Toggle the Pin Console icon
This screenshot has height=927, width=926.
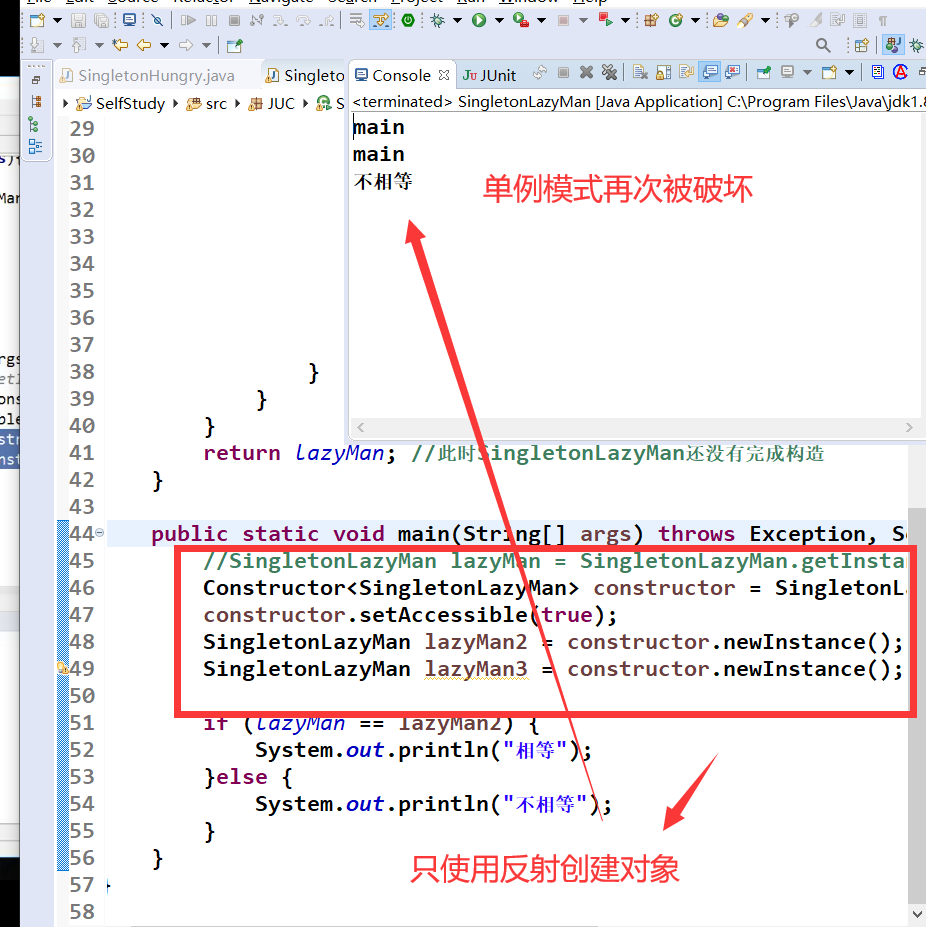pos(763,72)
